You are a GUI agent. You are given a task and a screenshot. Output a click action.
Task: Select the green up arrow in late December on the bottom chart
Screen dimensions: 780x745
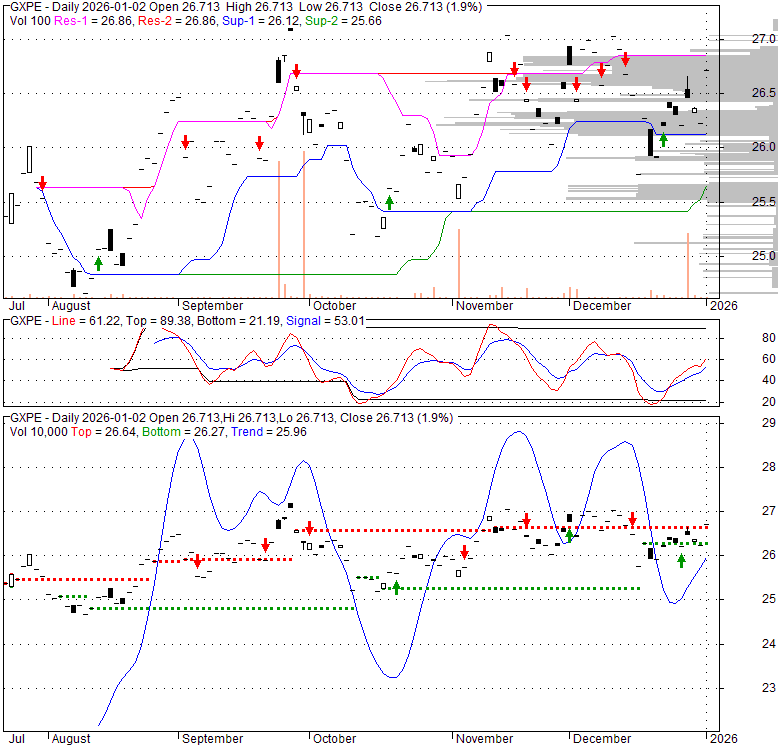(x=681, y=561)
